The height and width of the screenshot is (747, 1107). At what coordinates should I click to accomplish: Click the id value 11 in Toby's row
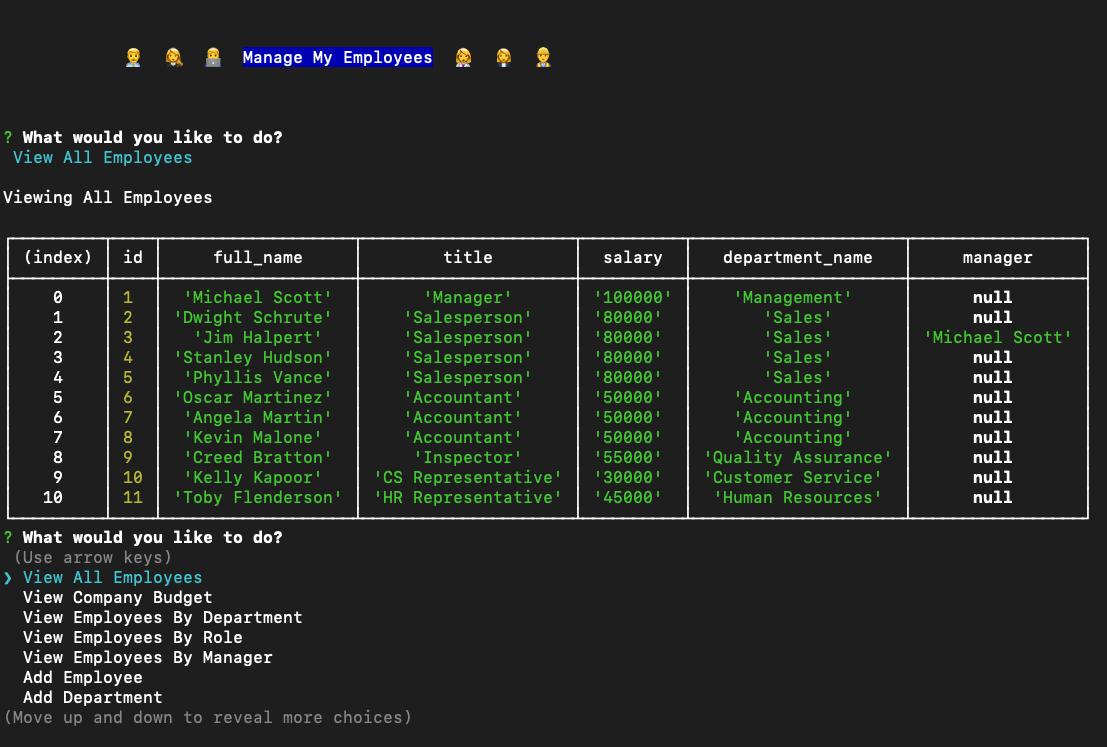tap(133, 498)
